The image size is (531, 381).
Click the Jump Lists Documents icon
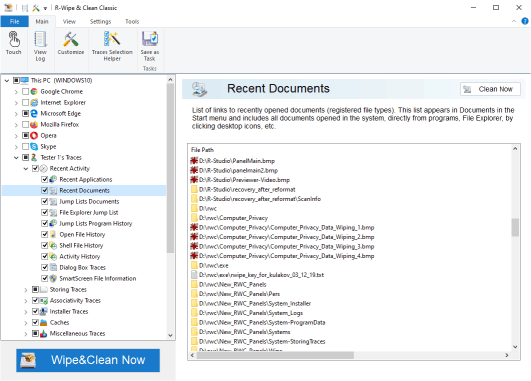(53, 202)
